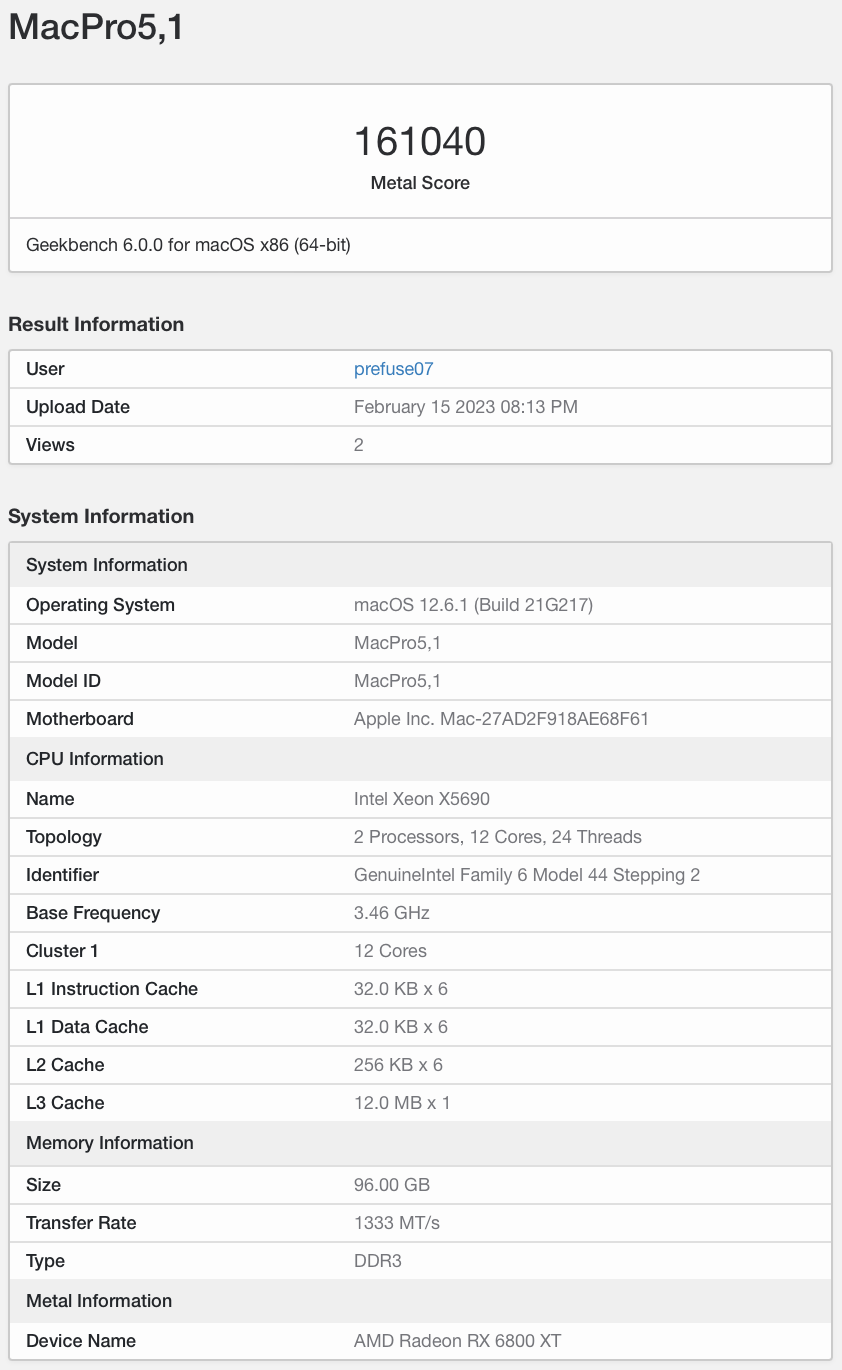
Task: Select the Intel Xeon X5690 CPU name
Action: (422, 799)
